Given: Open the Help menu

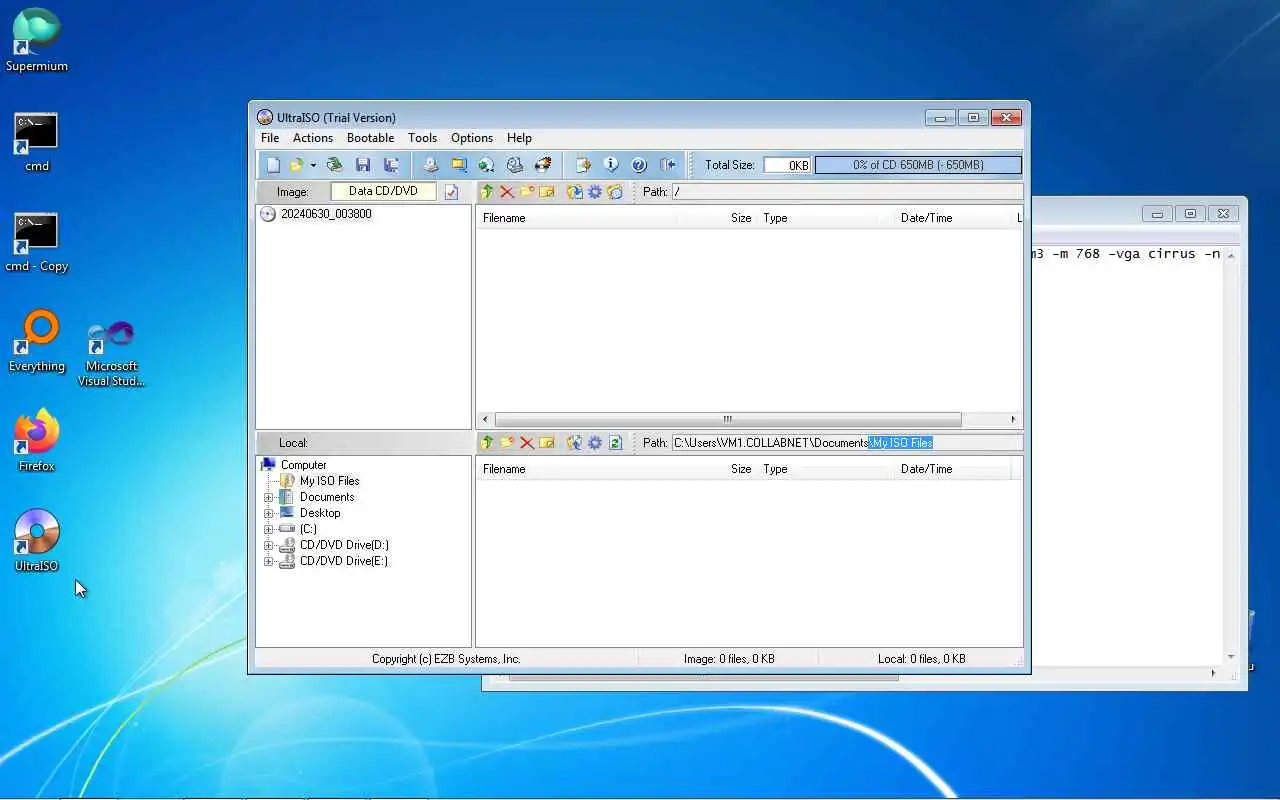Looking at the screenshot, I should (x=519, y=138).
